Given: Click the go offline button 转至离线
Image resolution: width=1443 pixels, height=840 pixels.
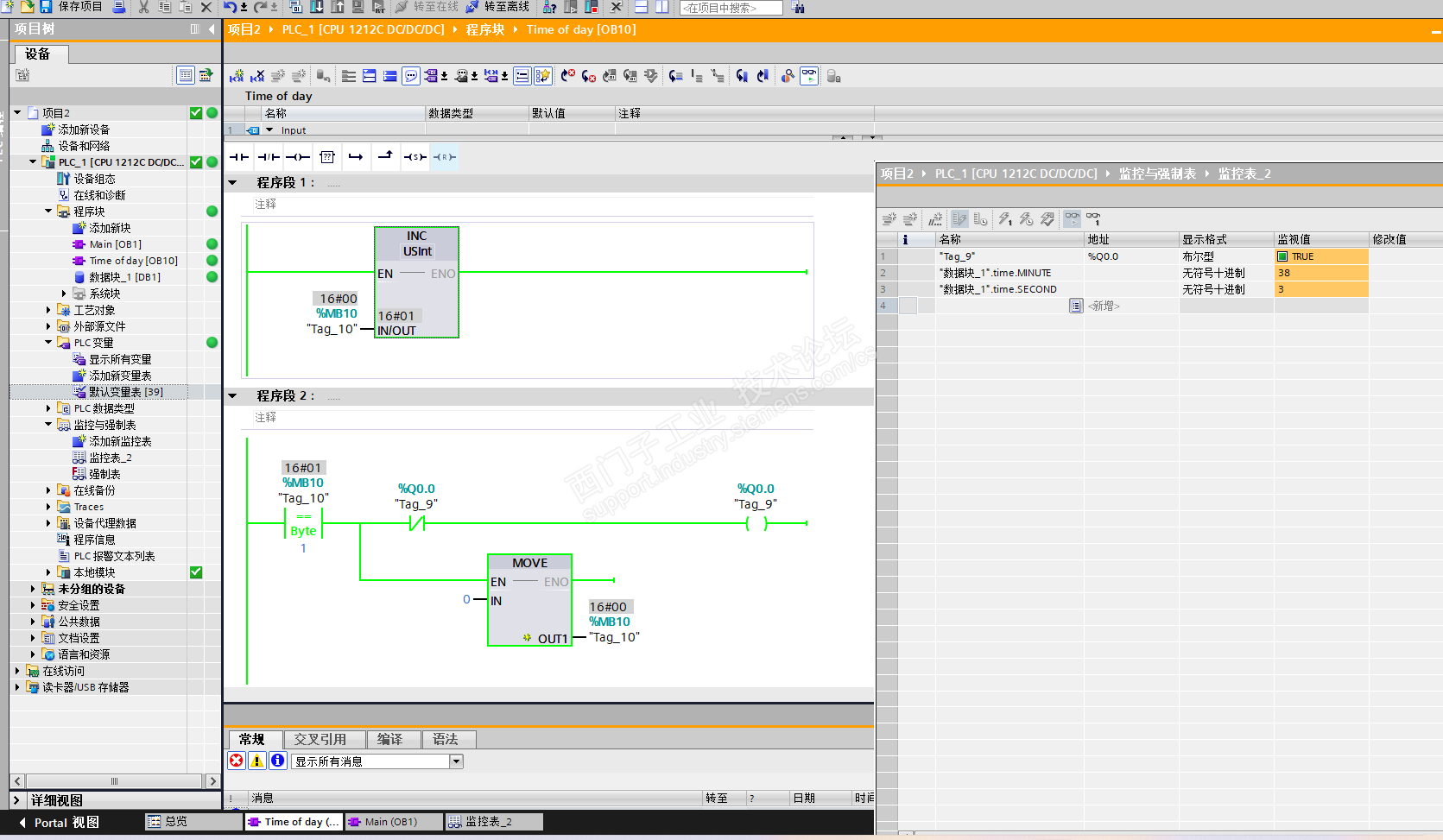Looking at the screenshot, I should point(498,7).
